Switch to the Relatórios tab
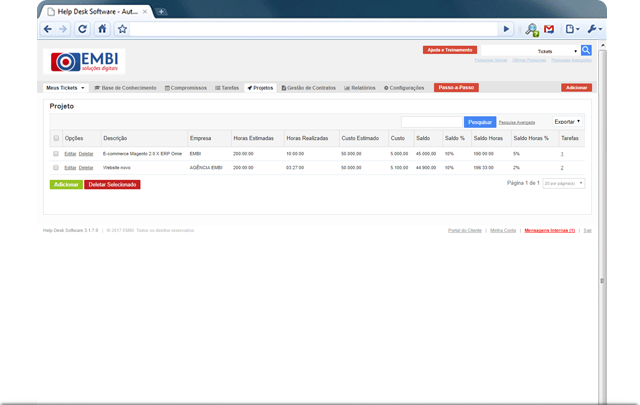The height and width of the screenshot is (405, 640). pyautogui.click(x=360, y=88)
